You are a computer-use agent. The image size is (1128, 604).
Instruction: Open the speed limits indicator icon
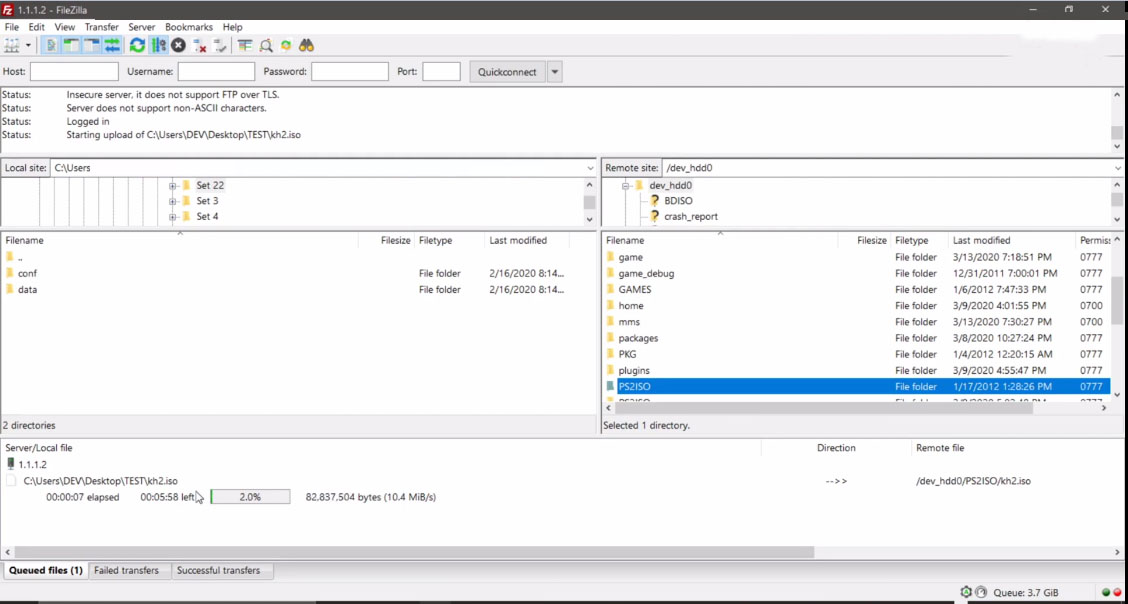(x=981, y=592)
